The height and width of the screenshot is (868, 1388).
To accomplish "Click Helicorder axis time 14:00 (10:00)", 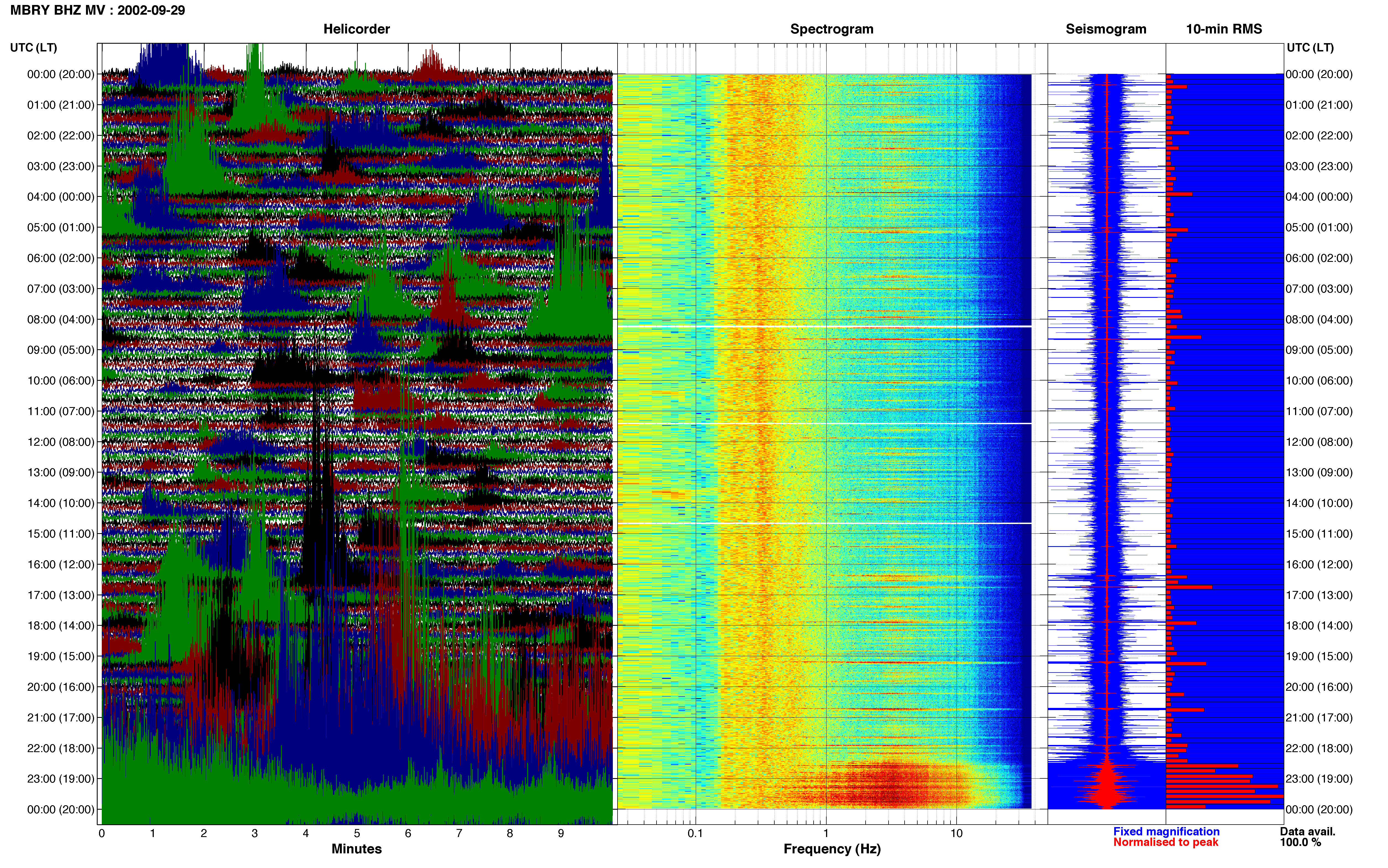I will click(61, 504).
